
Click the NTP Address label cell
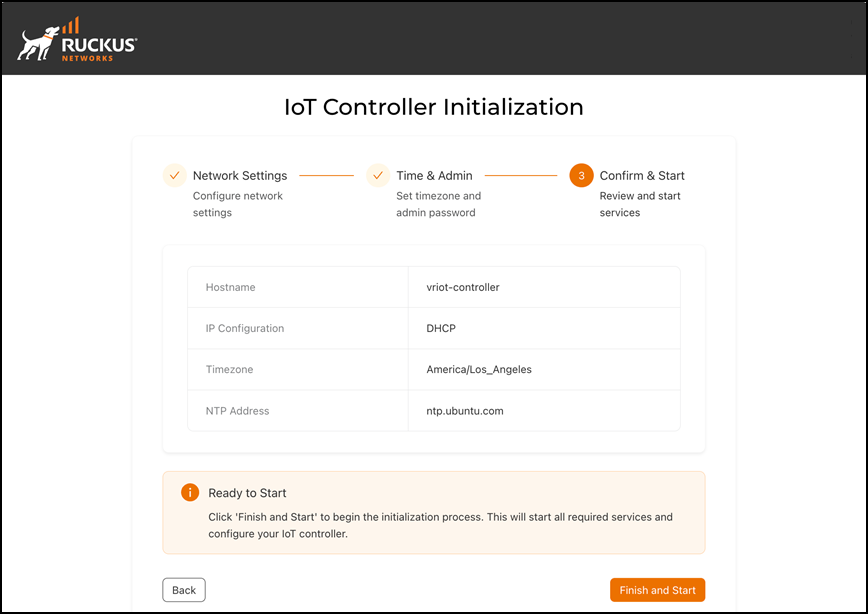coord(298,411)
